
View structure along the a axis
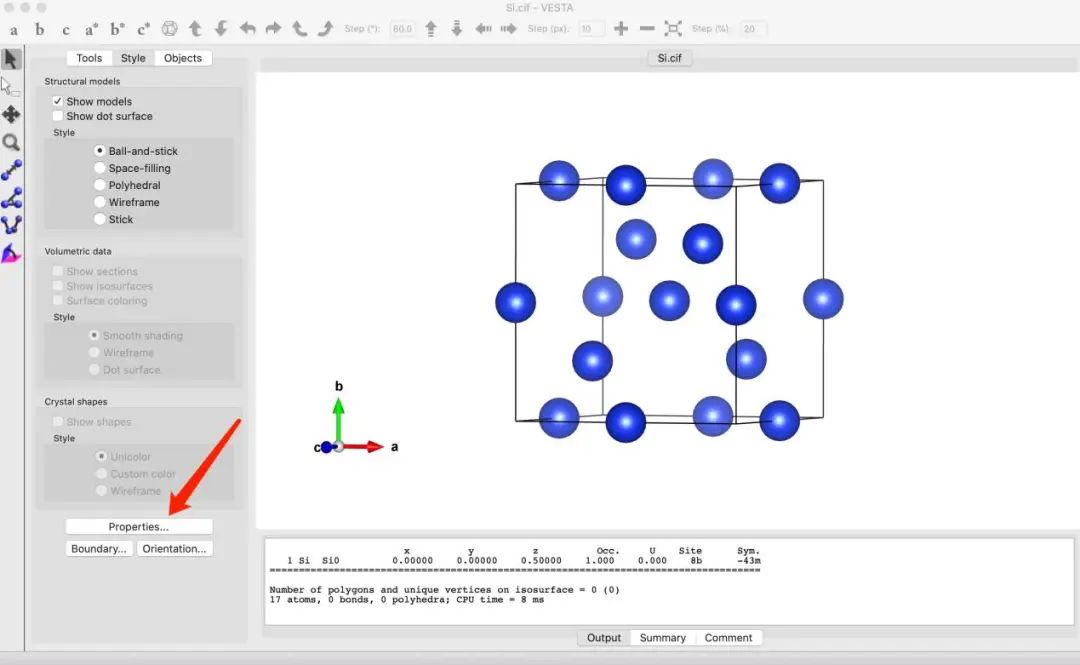[x=14, y=29]
